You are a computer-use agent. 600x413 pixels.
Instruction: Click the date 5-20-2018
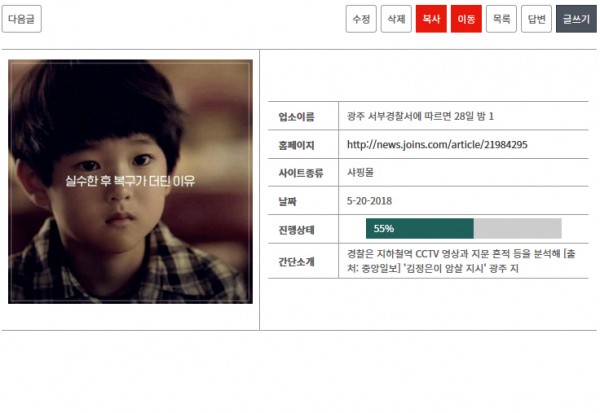coord(369,201)
